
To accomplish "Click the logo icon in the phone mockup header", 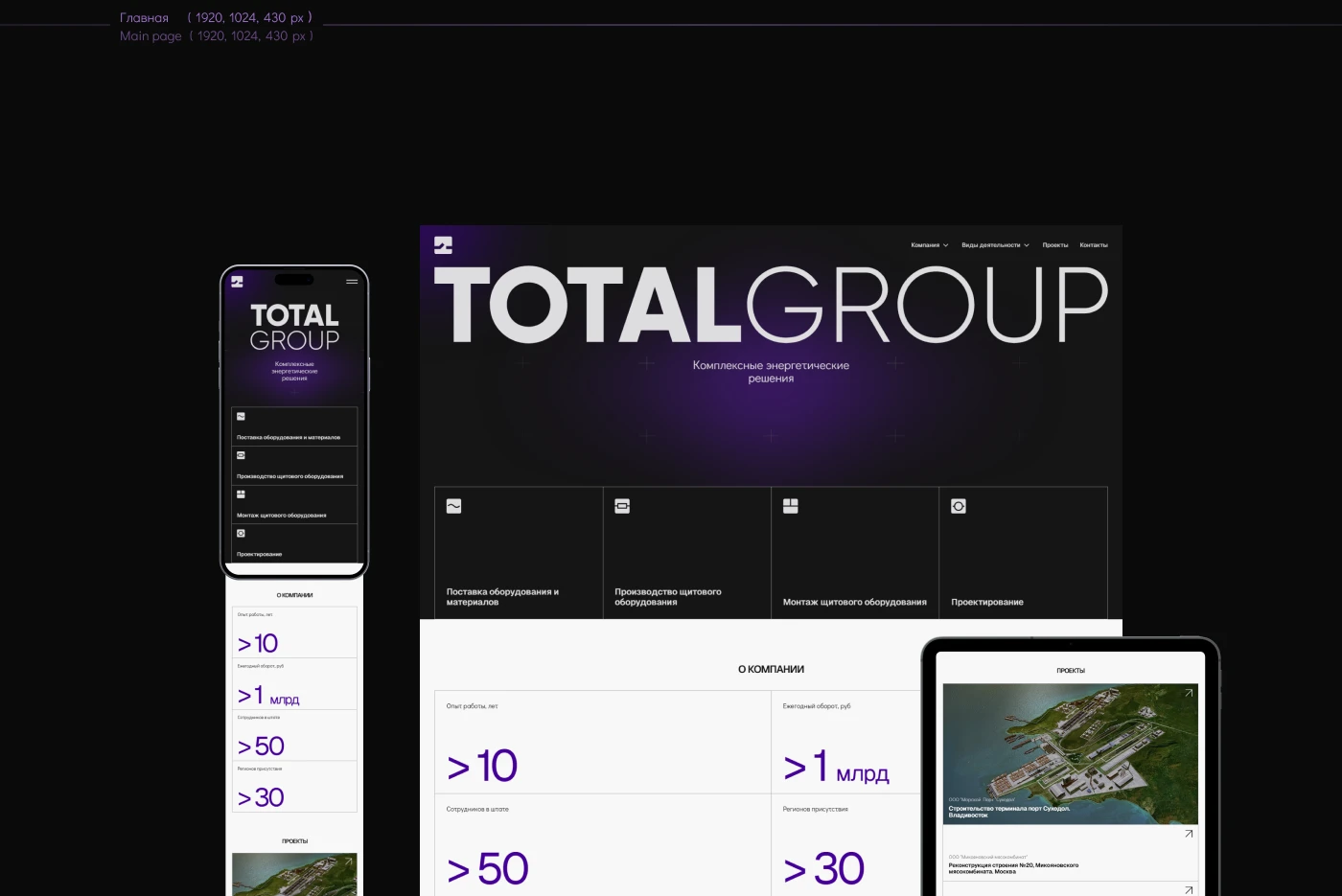I will tap(237, 281).
